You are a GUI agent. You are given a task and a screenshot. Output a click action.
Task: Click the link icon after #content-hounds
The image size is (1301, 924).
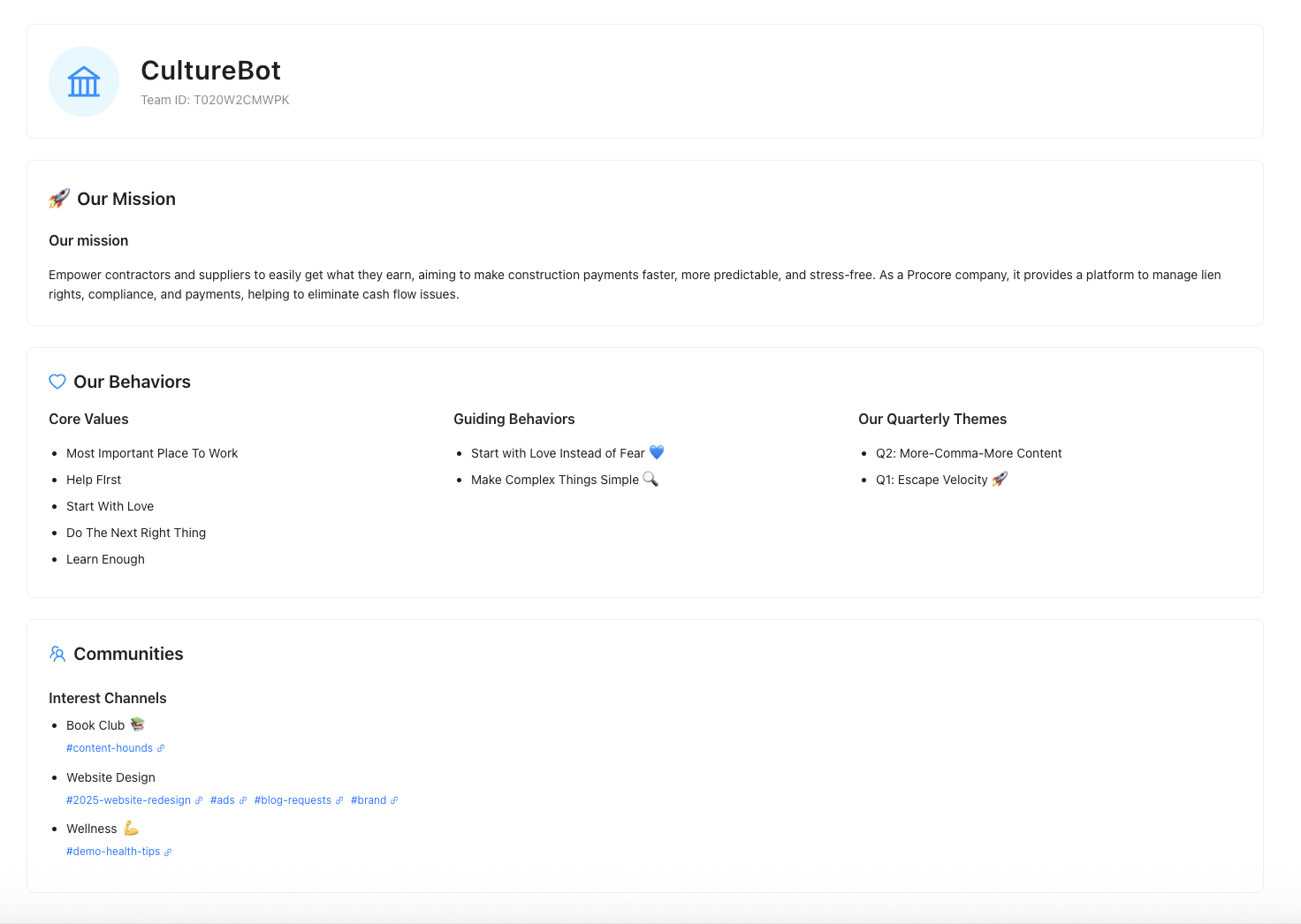point(160,747)
